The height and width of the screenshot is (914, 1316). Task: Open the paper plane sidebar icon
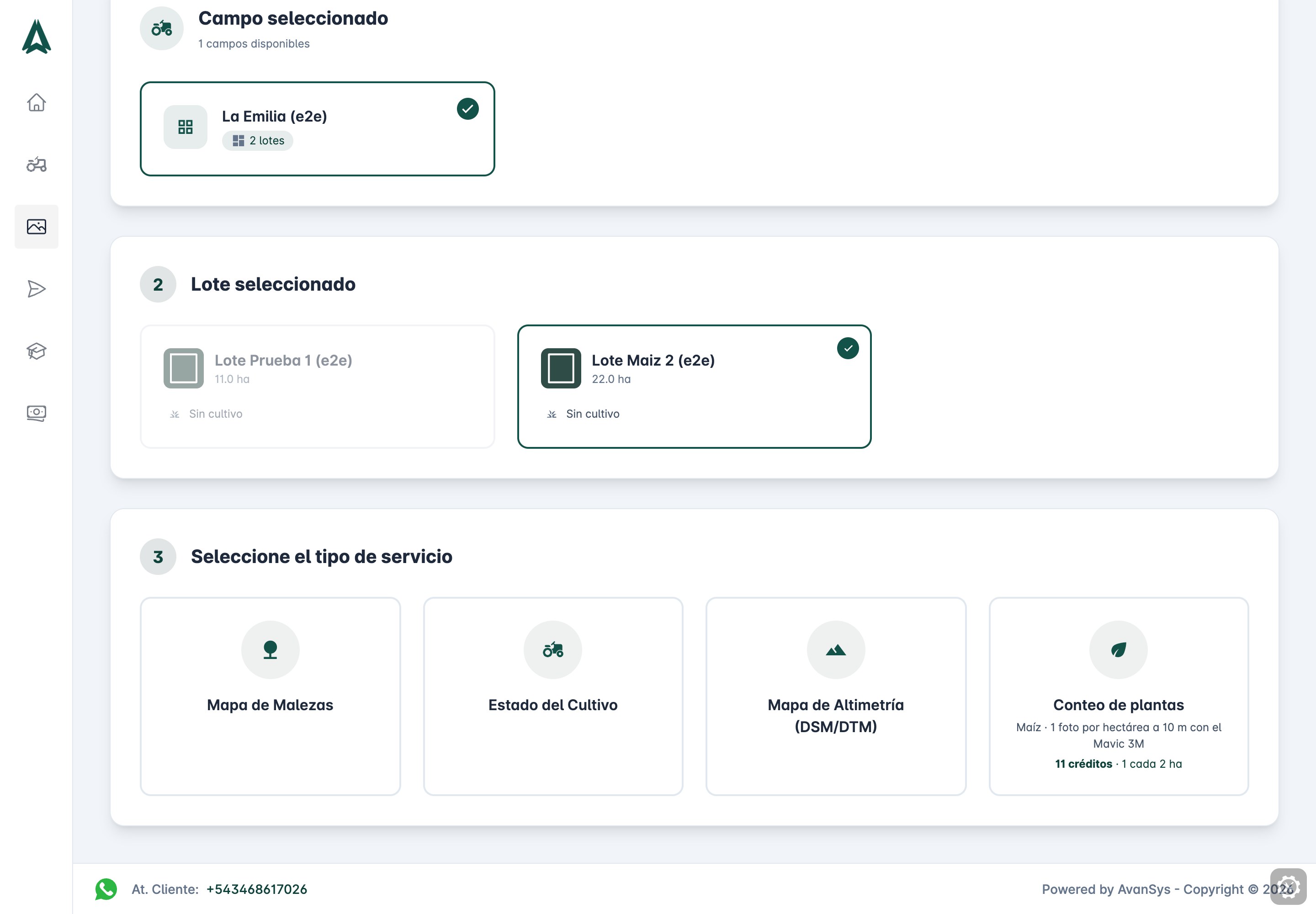pyautogui.click(x=37, y=289)
